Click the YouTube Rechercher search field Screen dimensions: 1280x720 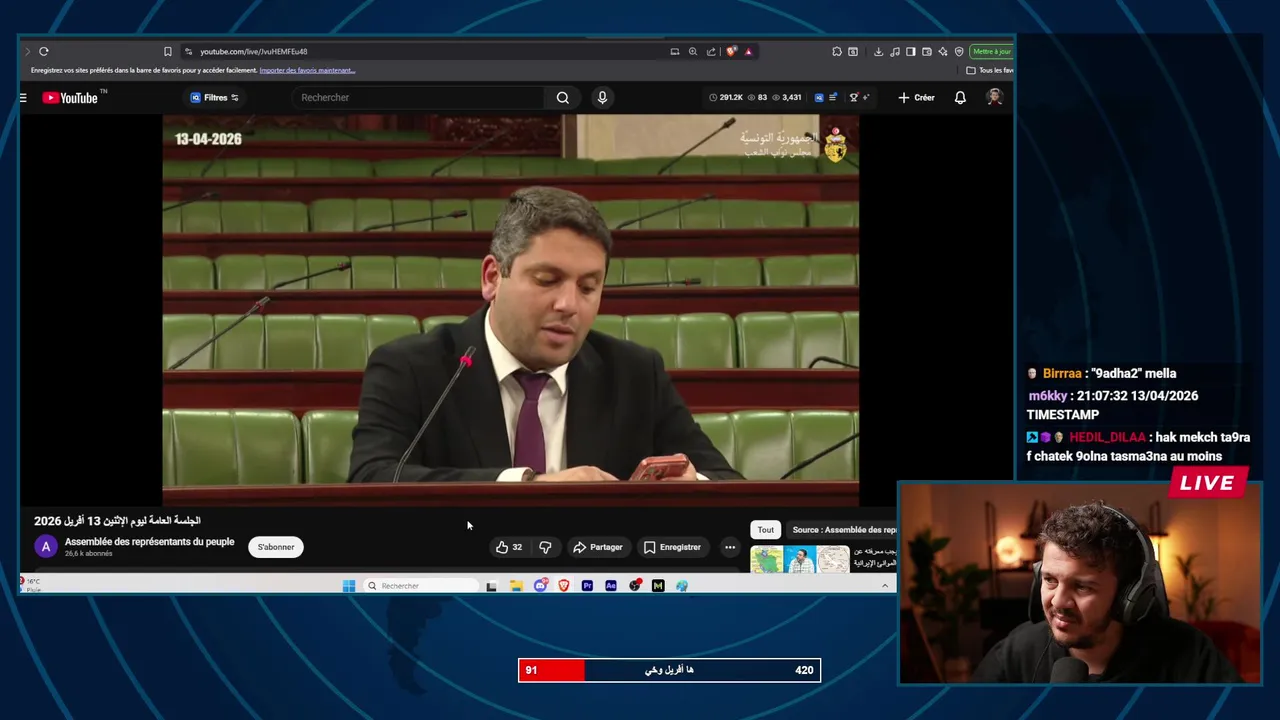(x=420, y=97)
